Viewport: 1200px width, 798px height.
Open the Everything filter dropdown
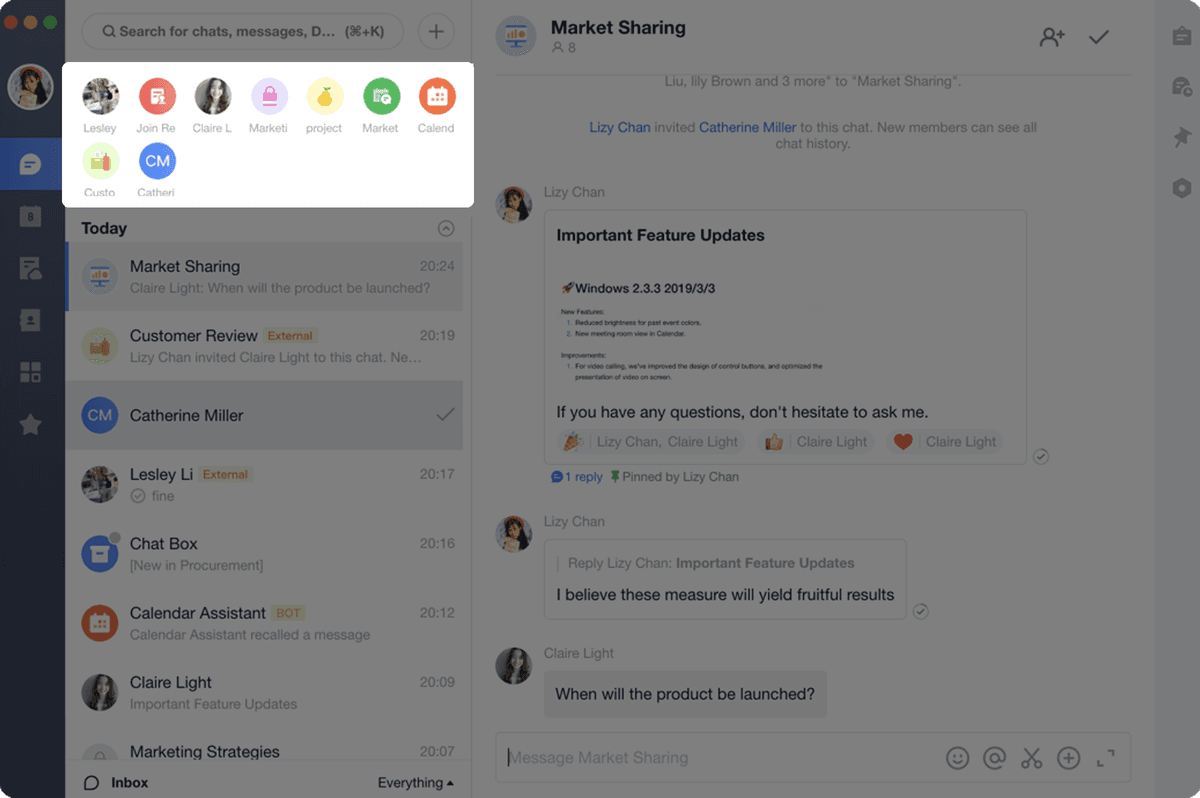pos(416,783)
